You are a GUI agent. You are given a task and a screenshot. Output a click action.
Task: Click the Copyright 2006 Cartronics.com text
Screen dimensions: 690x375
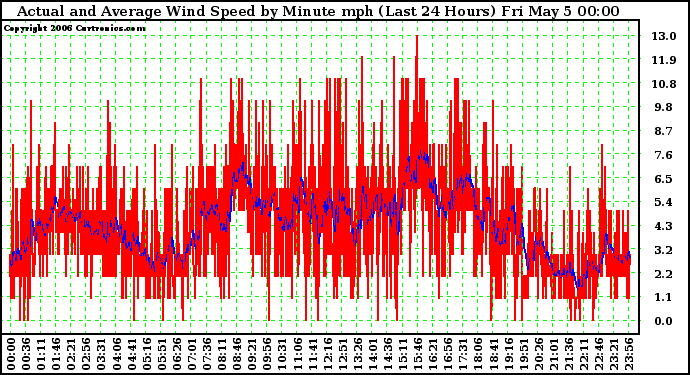coord(75,29)
